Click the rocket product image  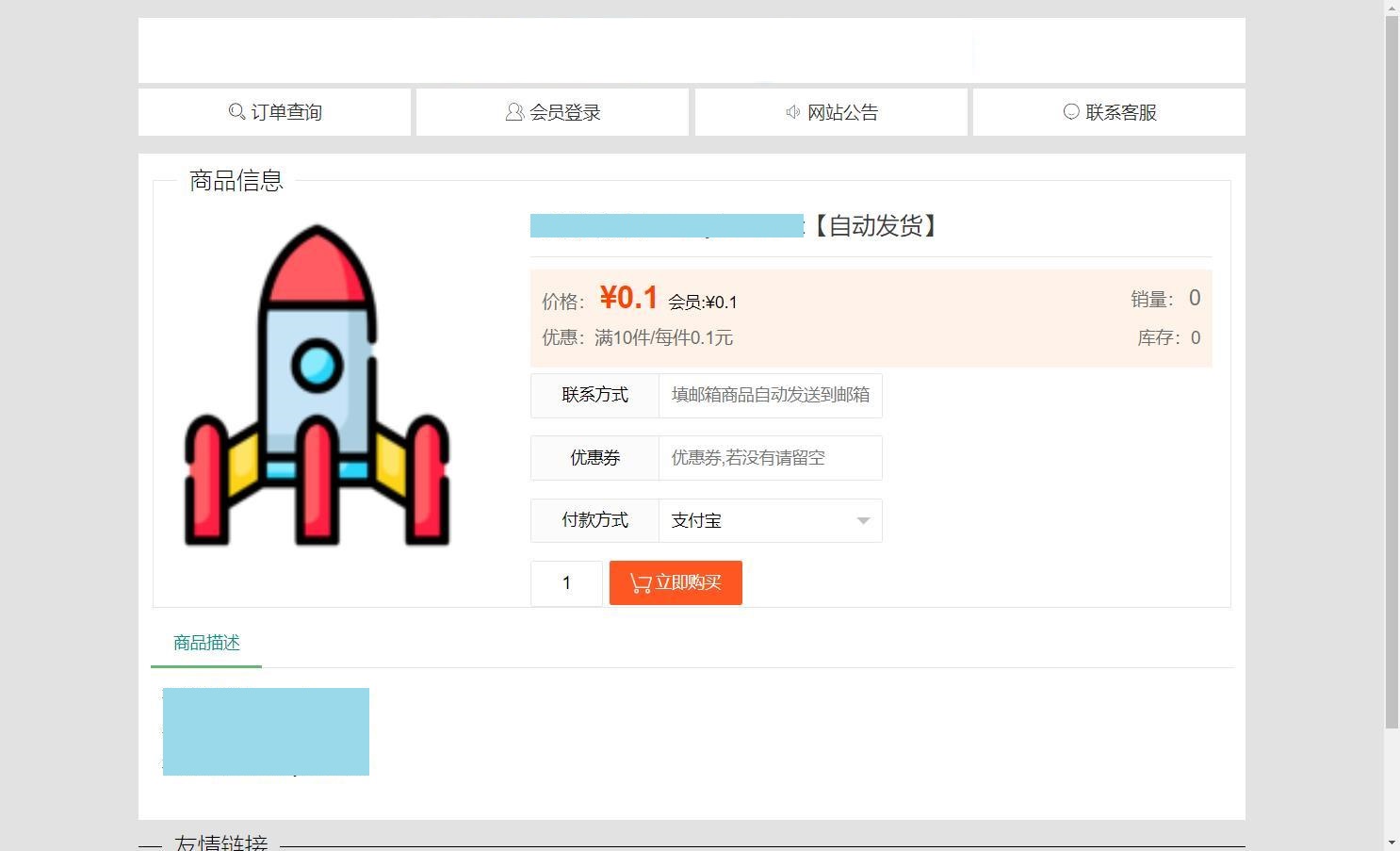pos(317,385)
